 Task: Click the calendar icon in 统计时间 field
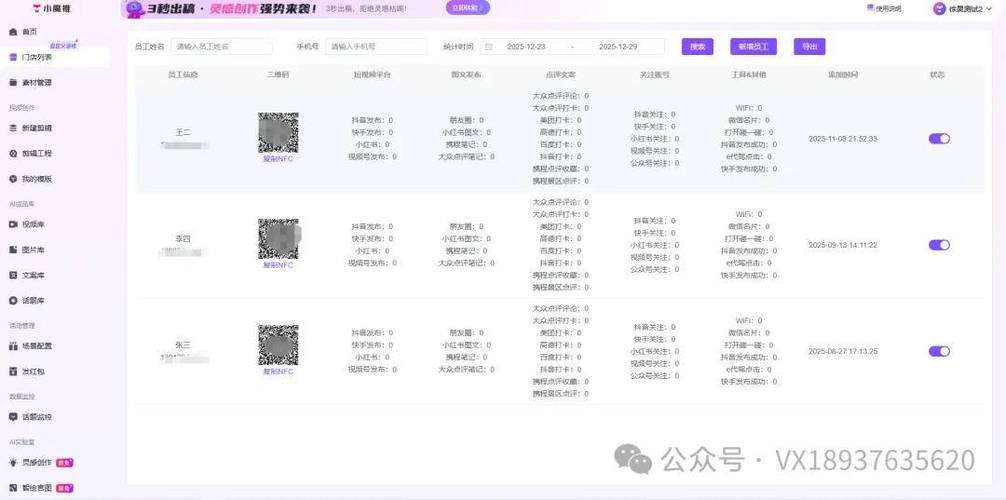pos(489,47)
